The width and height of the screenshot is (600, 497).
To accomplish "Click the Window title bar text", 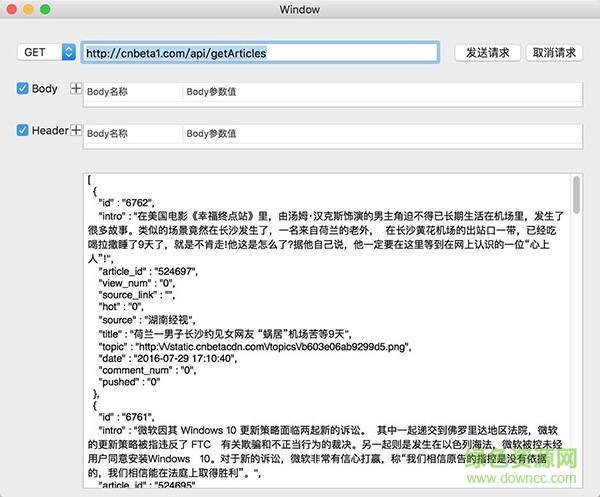I will point(300,10).
